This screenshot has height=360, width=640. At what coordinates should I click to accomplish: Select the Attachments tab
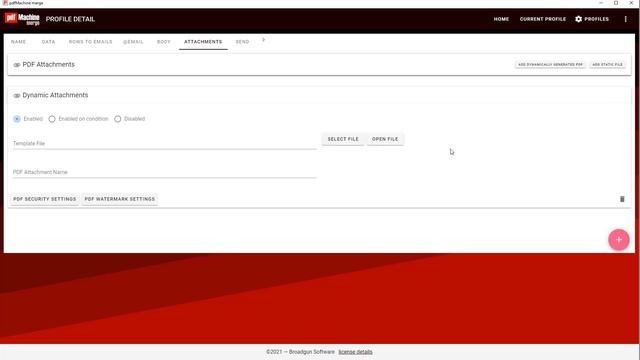pyautogui.click(x=203, y=42)
